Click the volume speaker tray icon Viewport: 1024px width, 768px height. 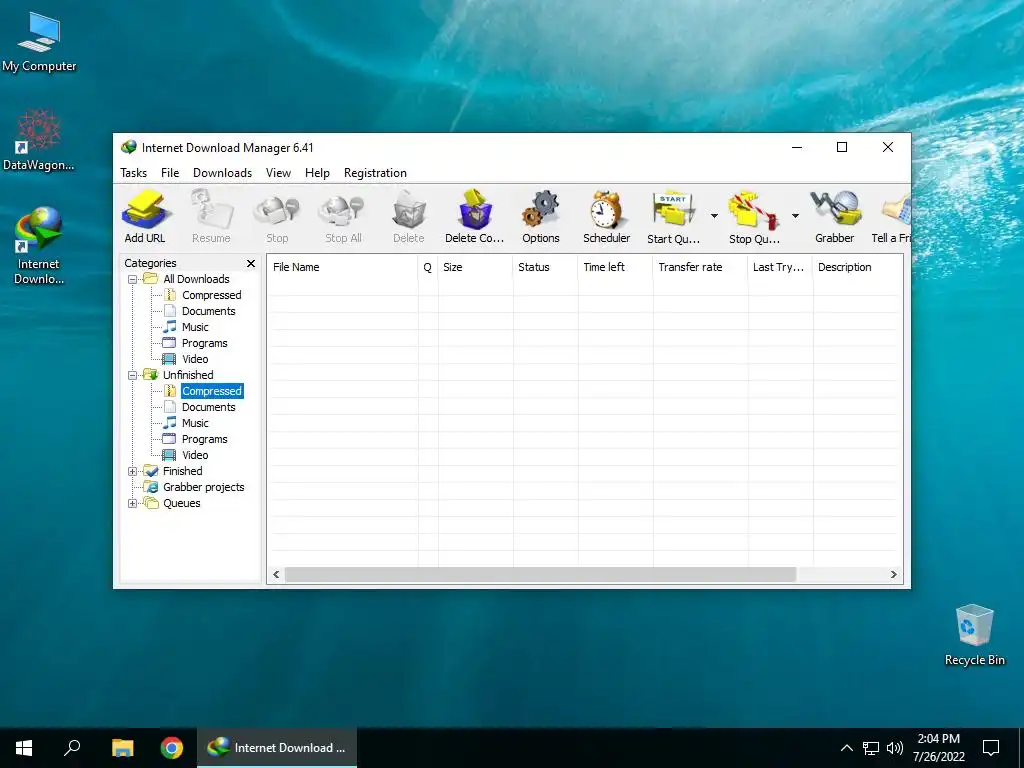click(x=895, y=748)
